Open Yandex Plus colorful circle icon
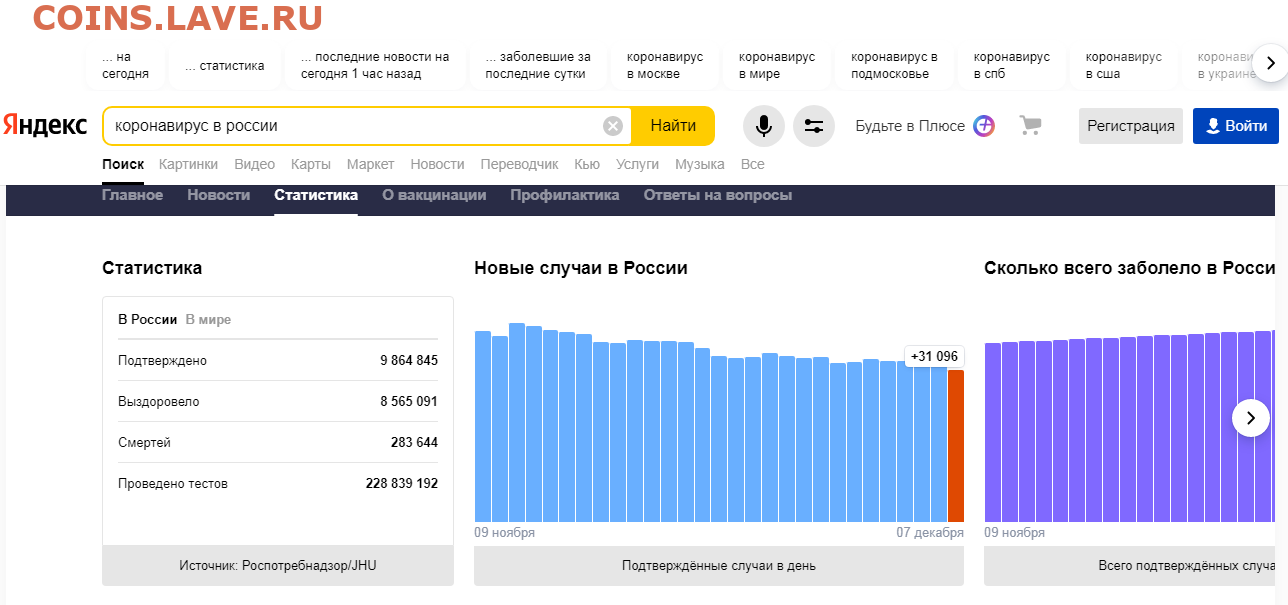The image size is (1288, 605). [984, 126]
